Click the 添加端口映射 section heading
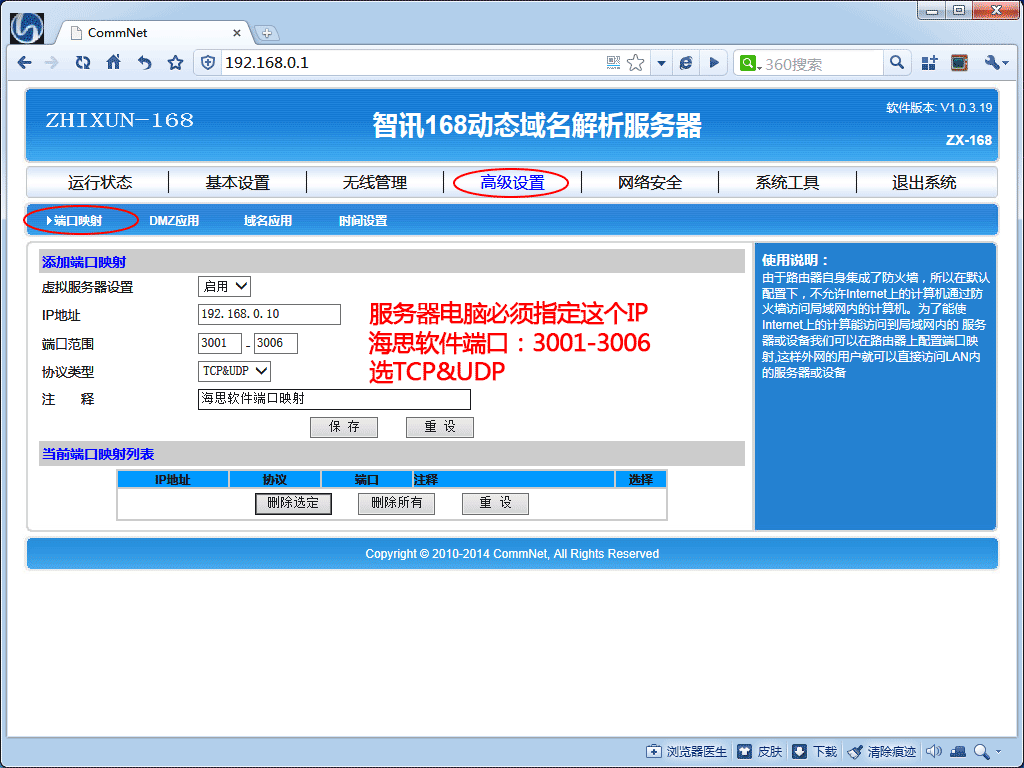 click(84, 262)
